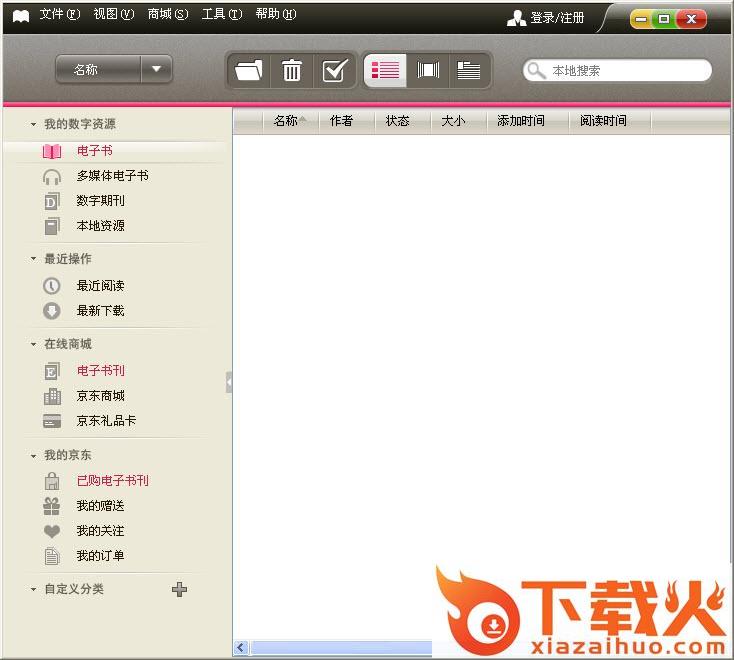The image size is (734, 660).
Task: Open 最新下载 in the sidebar
Action: pos(101,311)
